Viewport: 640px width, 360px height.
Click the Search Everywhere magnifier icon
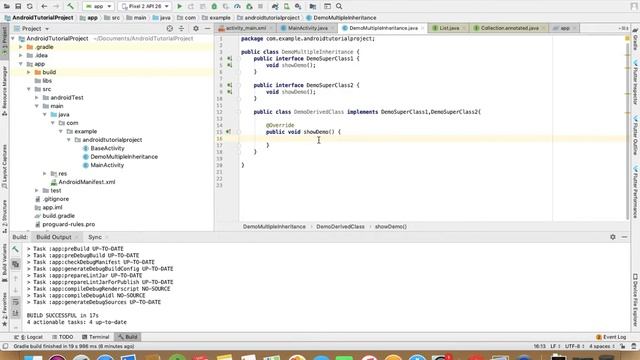339,7
